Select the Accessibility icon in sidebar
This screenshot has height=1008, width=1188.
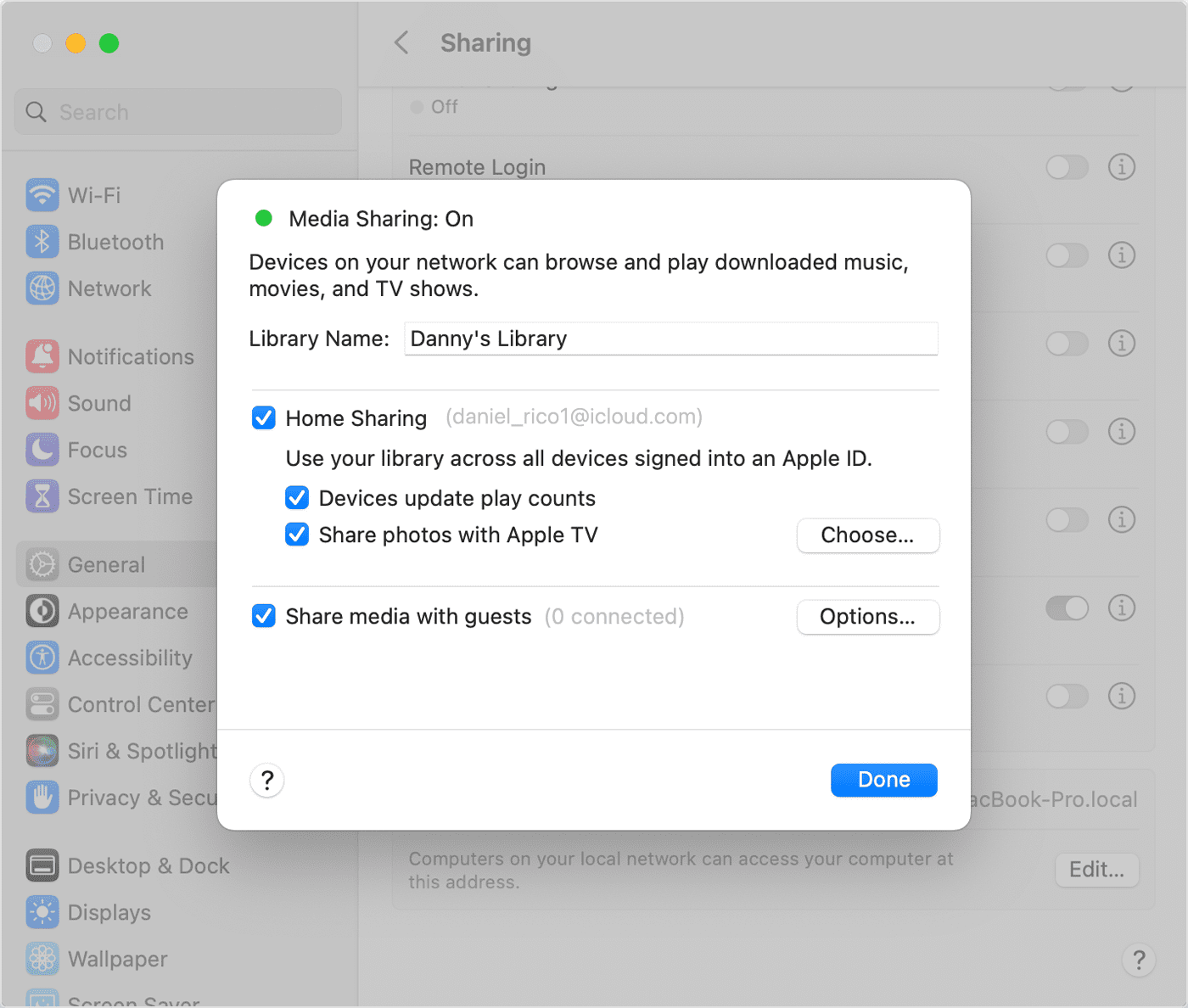pyautogui.click(x=42, y=658)
